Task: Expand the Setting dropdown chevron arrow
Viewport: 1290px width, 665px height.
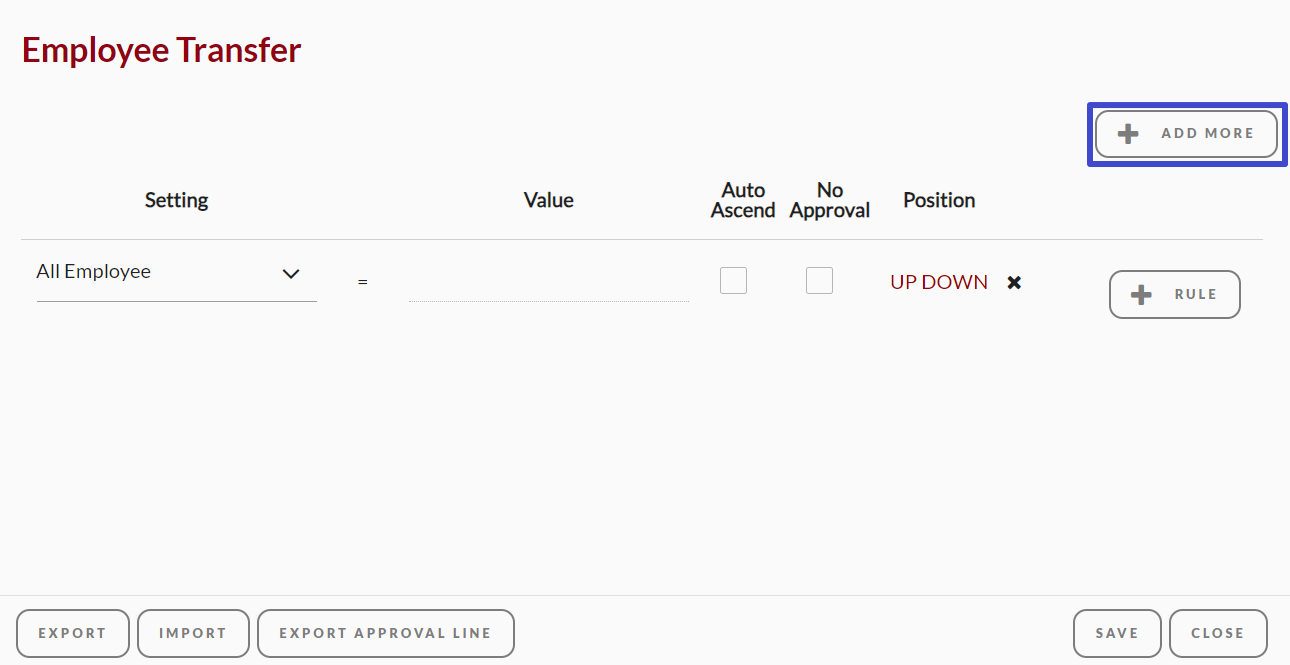Action: point(291,274)
